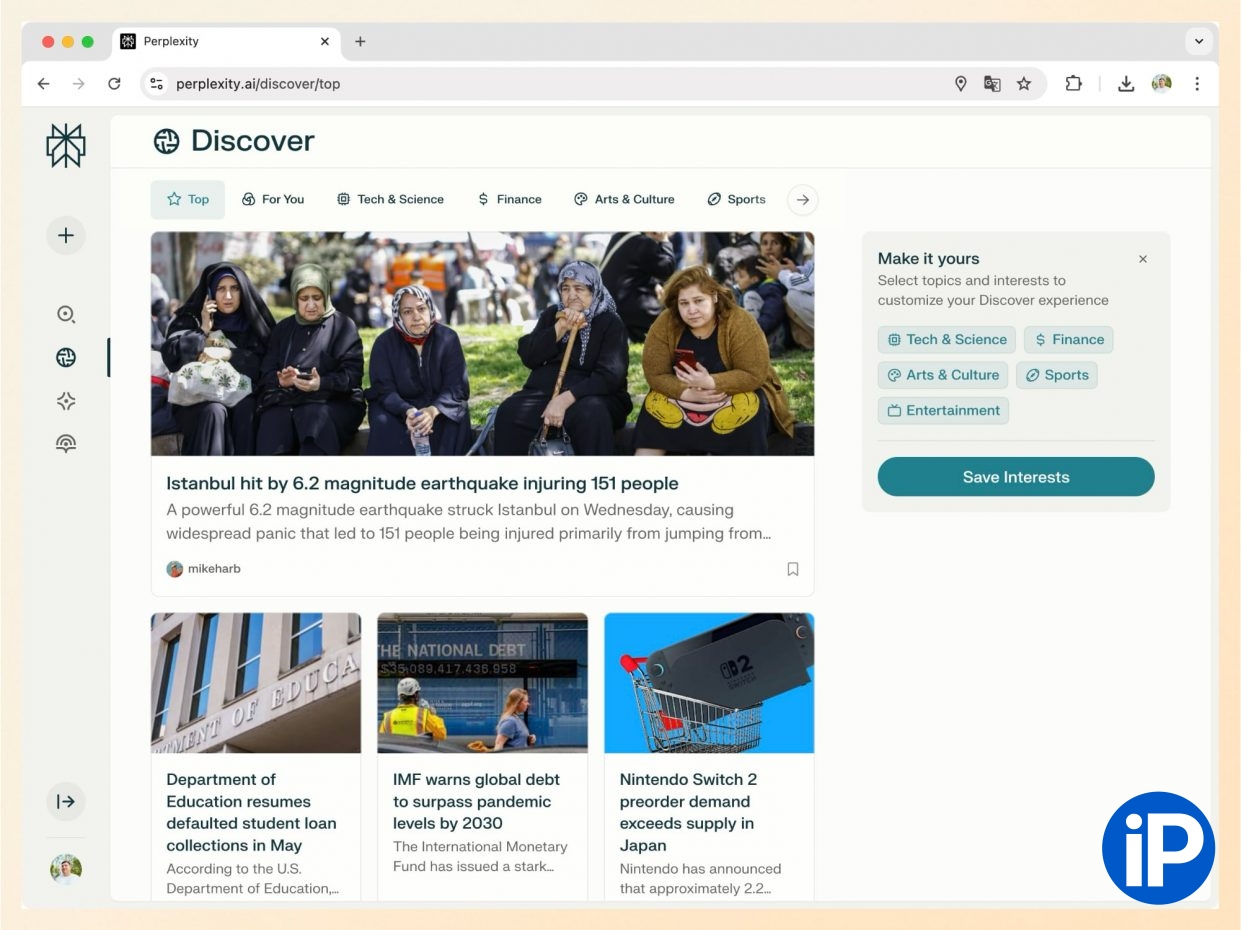Close the Perplexity browser tab
1241x930 pixels.
pyautogui.click(x=325, y=41)
